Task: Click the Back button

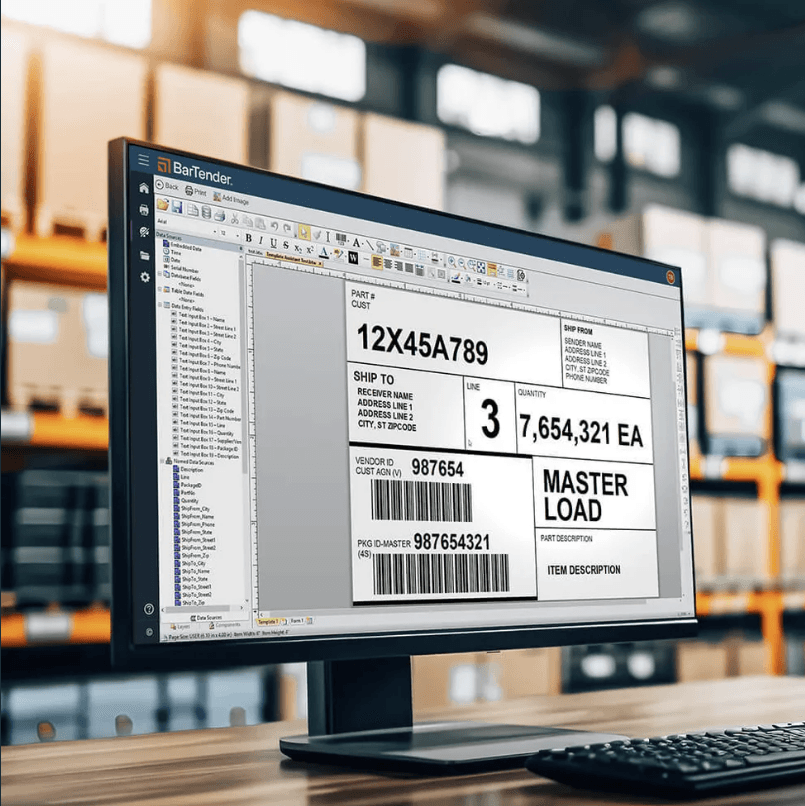Action: [167, 185]
